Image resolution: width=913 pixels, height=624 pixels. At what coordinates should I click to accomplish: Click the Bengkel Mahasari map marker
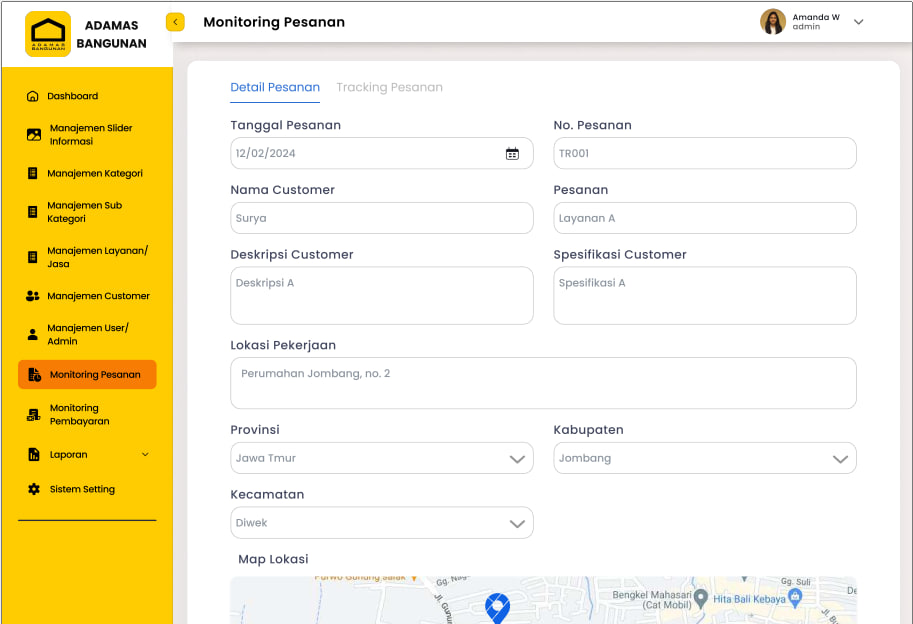[701, 598]
